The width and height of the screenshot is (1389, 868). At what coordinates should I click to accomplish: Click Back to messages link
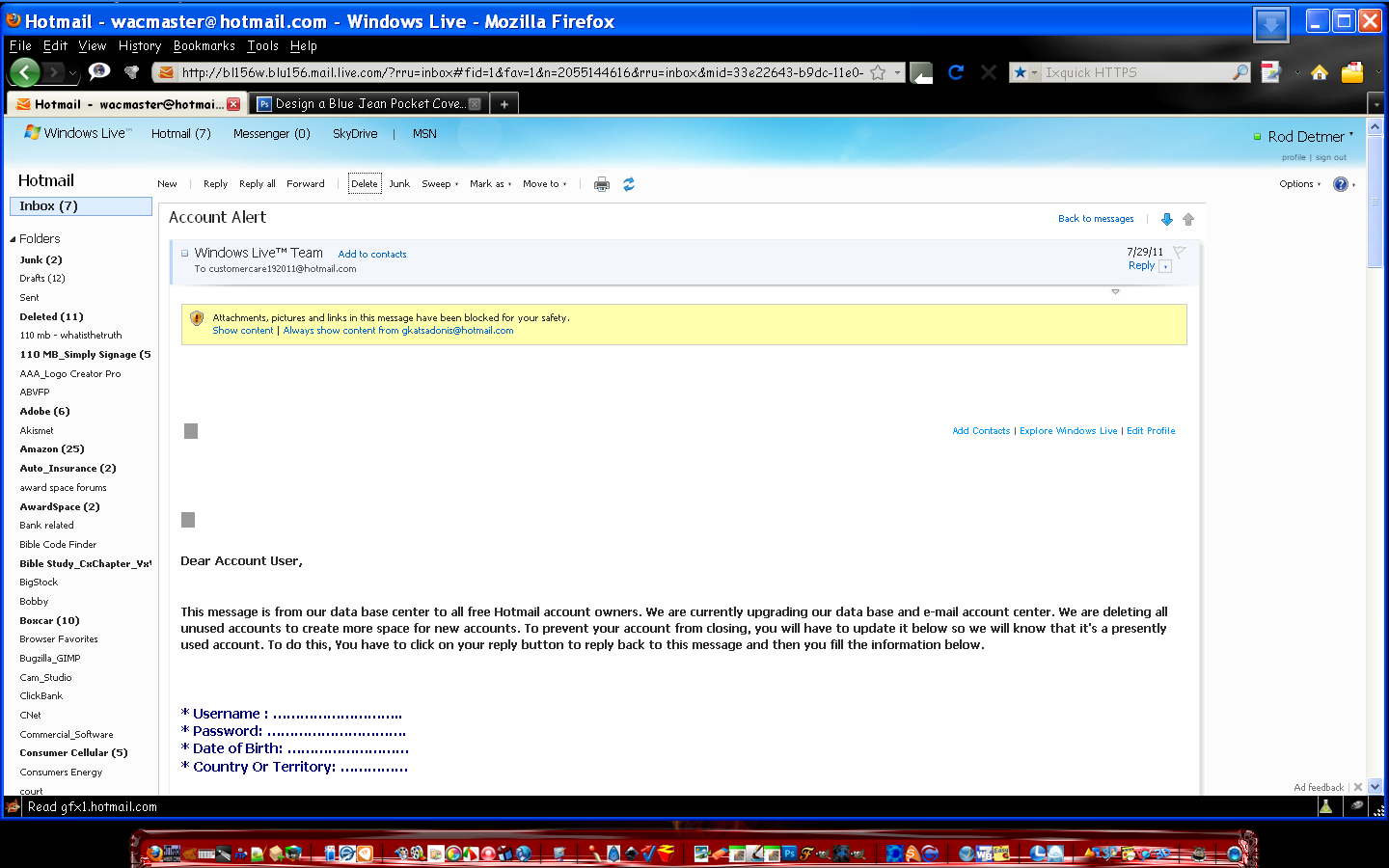[x=1096, y=219]
